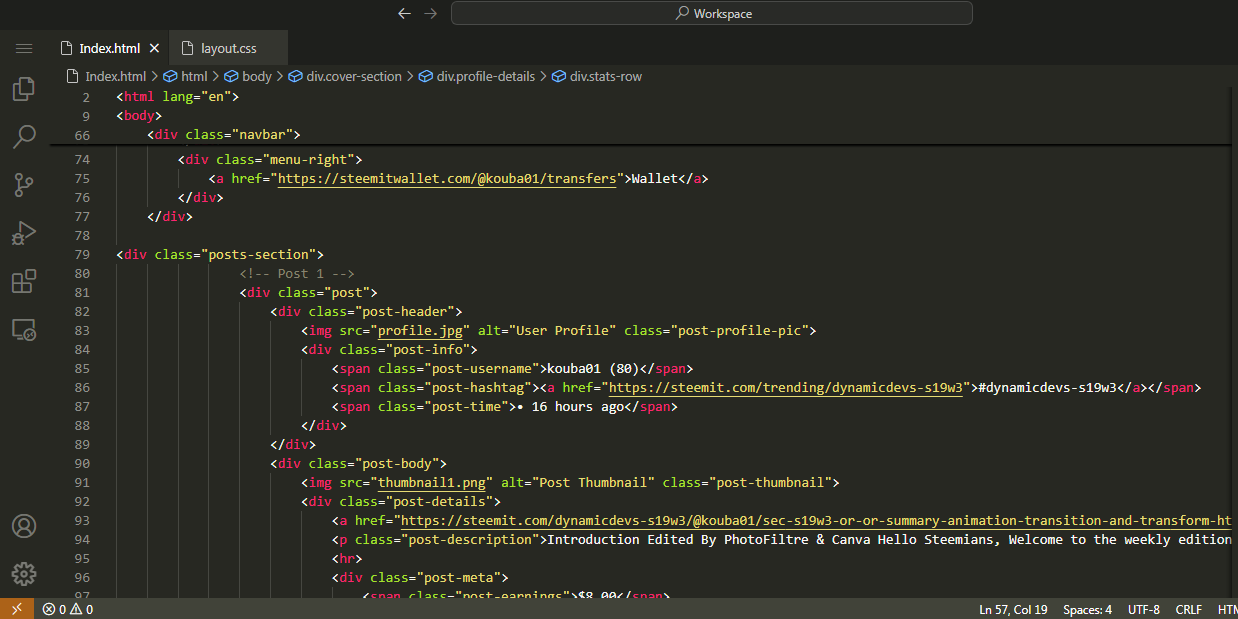The height and width of the screenshot is (619, 1238).
Task: Switch to the layout.css tab
Action: click(228, 48)
